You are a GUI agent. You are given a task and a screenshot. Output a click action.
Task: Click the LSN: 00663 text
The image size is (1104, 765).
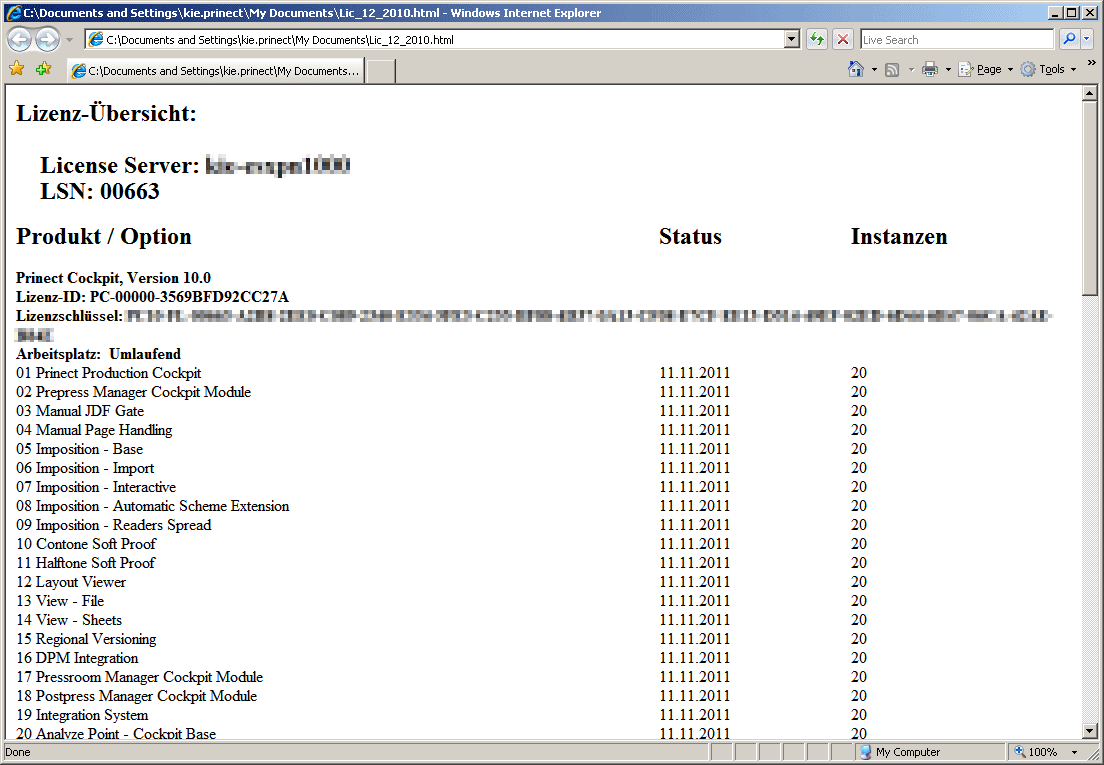click(x=100, y=191)
